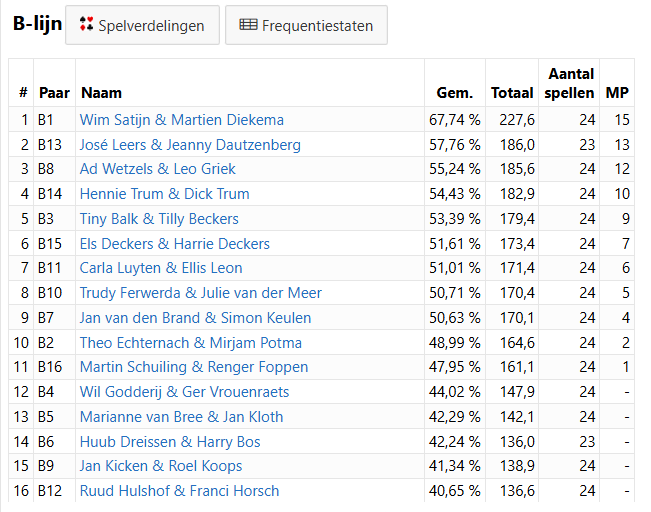Click the table icon on Frequentiestaten
The width and height of the screenshot is (651, 512).
click(x=248, y=25)
